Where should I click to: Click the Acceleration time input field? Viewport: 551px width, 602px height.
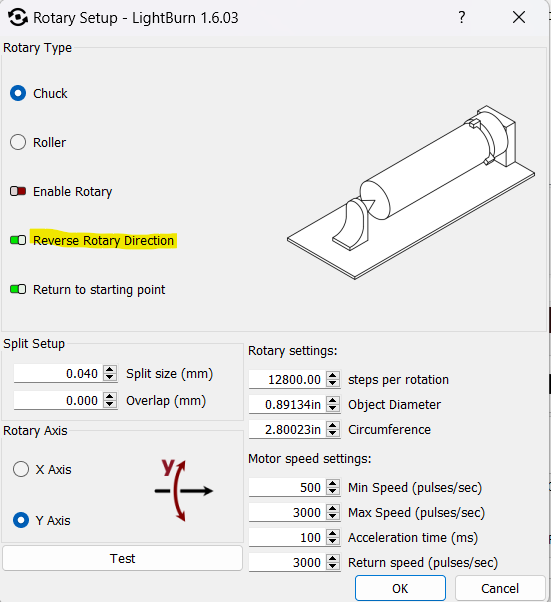[x=287, y=537]
